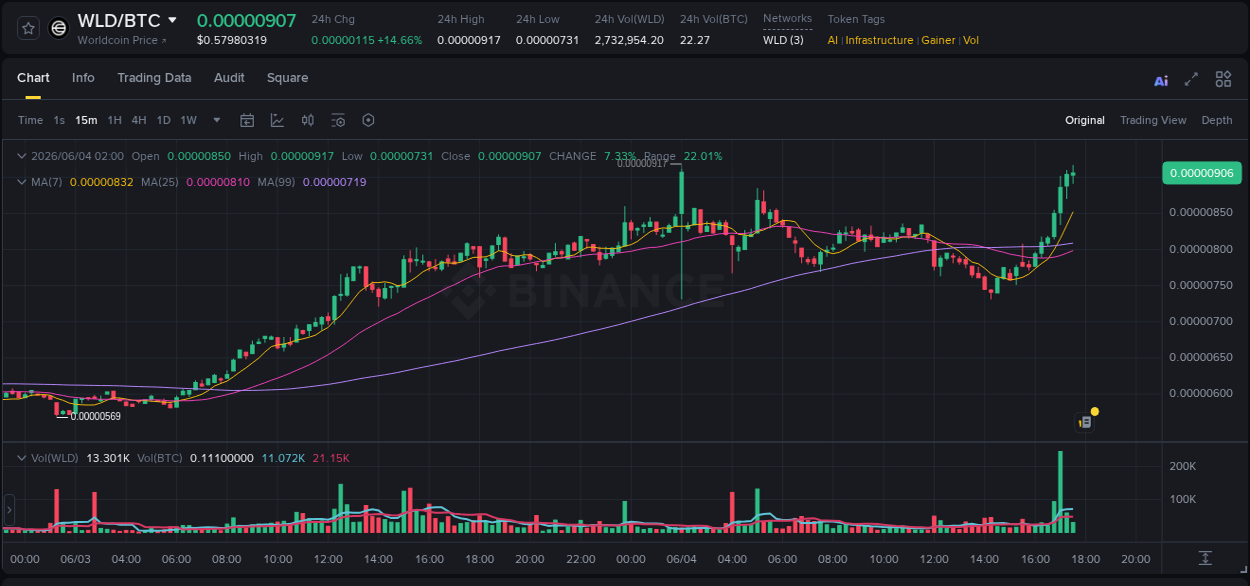The image size is (1250, 586).
Task: Select the 4H interval
Action: point(138,120)
